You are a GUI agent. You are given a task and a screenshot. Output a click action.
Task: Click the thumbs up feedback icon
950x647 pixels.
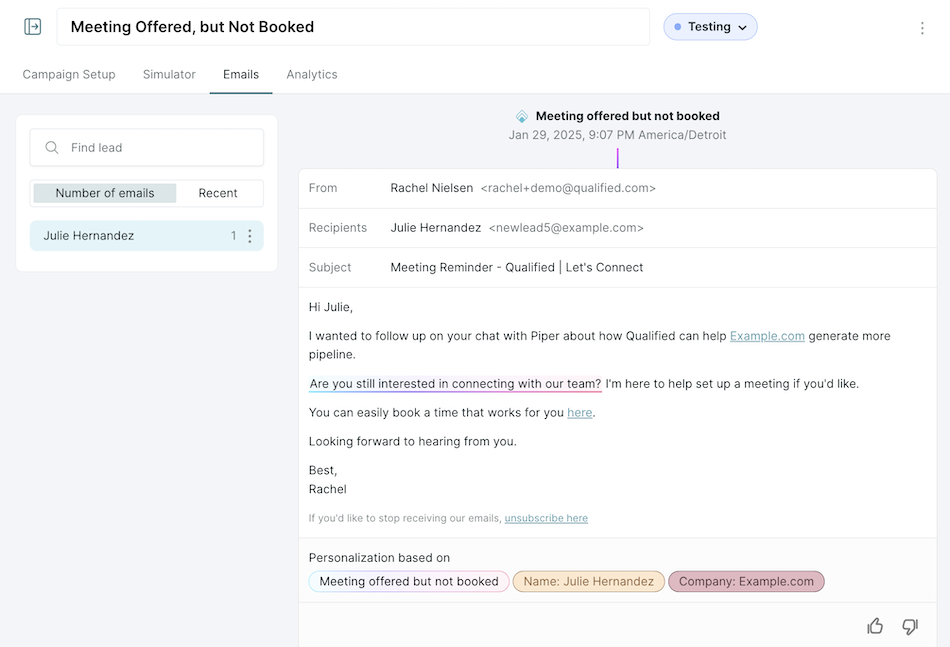pos(875,626)
